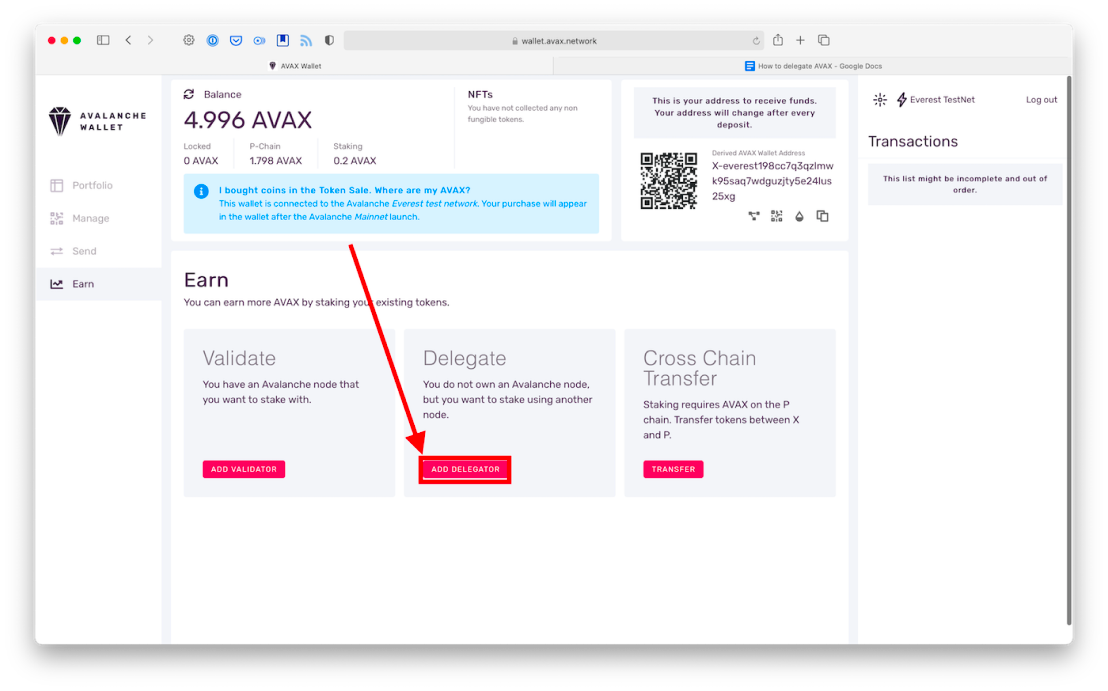Click the Locked 0 AVAX value
The width and height of the screenshot is (1108, 691).
coord(201,161)
